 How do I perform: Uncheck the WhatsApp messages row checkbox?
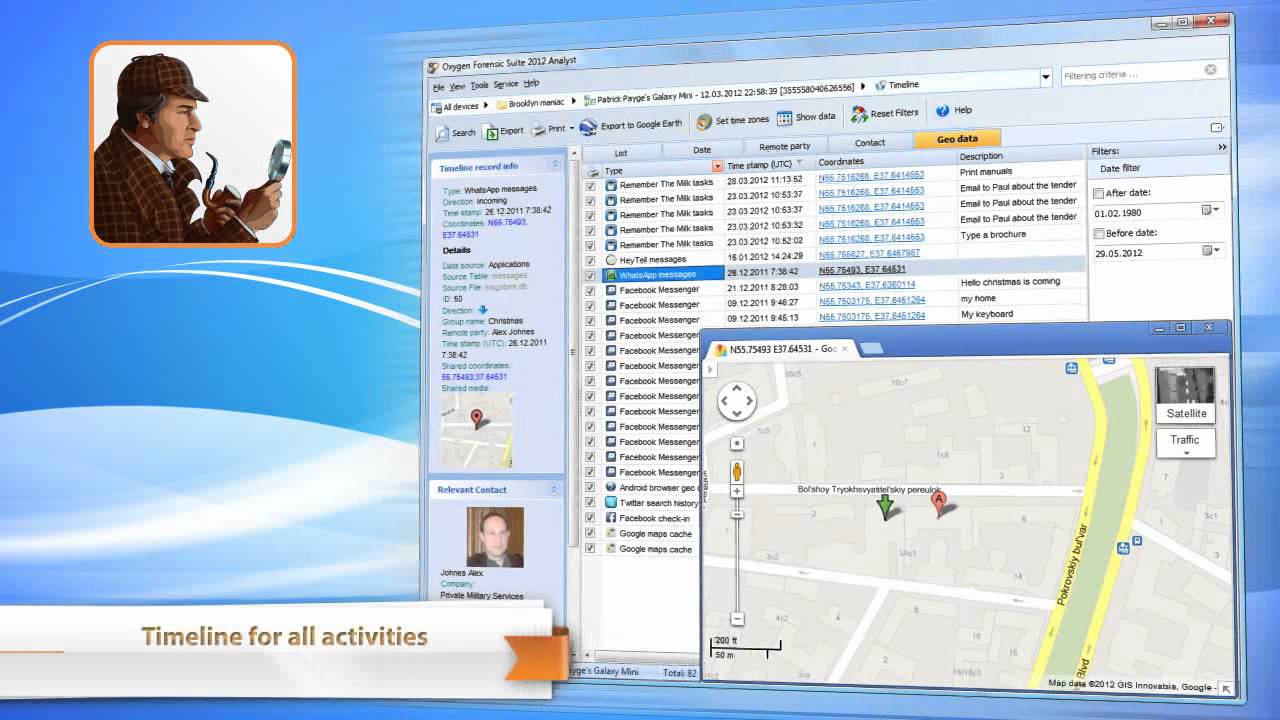tap(590, 275)
